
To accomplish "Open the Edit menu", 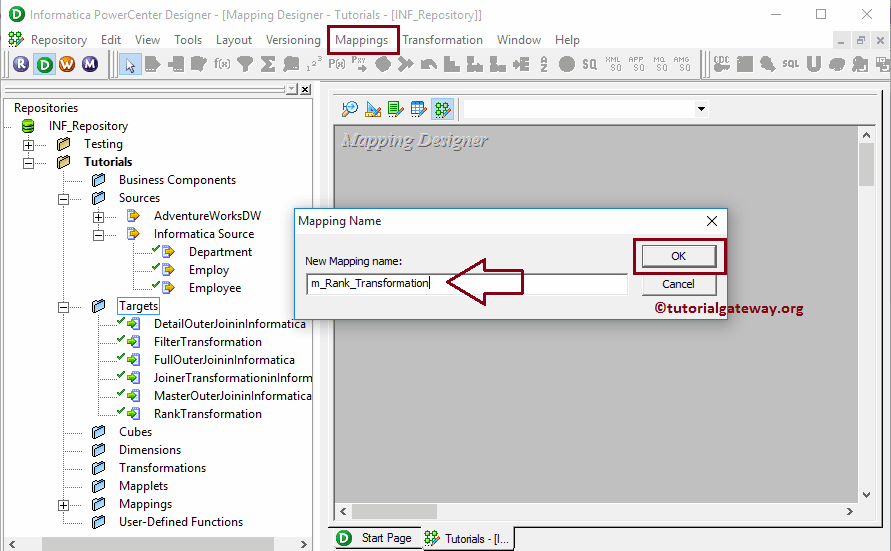I will click(x=111, y=40).
